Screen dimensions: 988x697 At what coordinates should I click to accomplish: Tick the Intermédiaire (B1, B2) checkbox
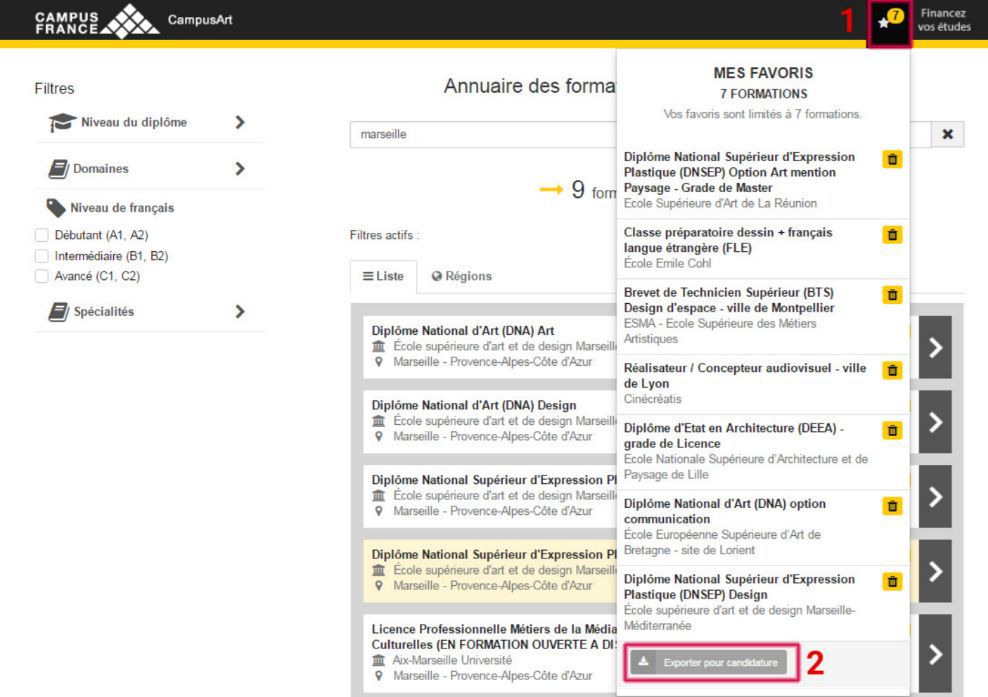(x=42, y=256)
